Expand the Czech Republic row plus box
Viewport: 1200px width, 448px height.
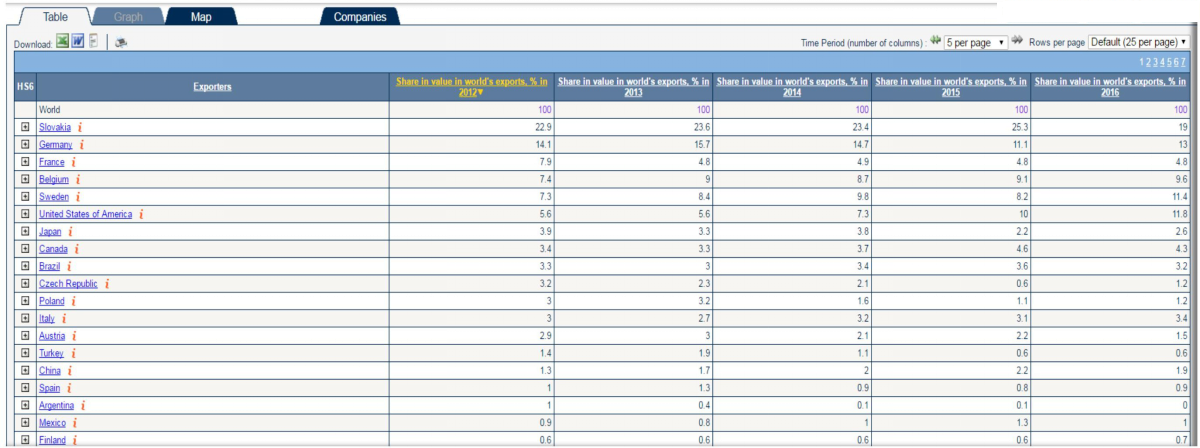[25, 284]
